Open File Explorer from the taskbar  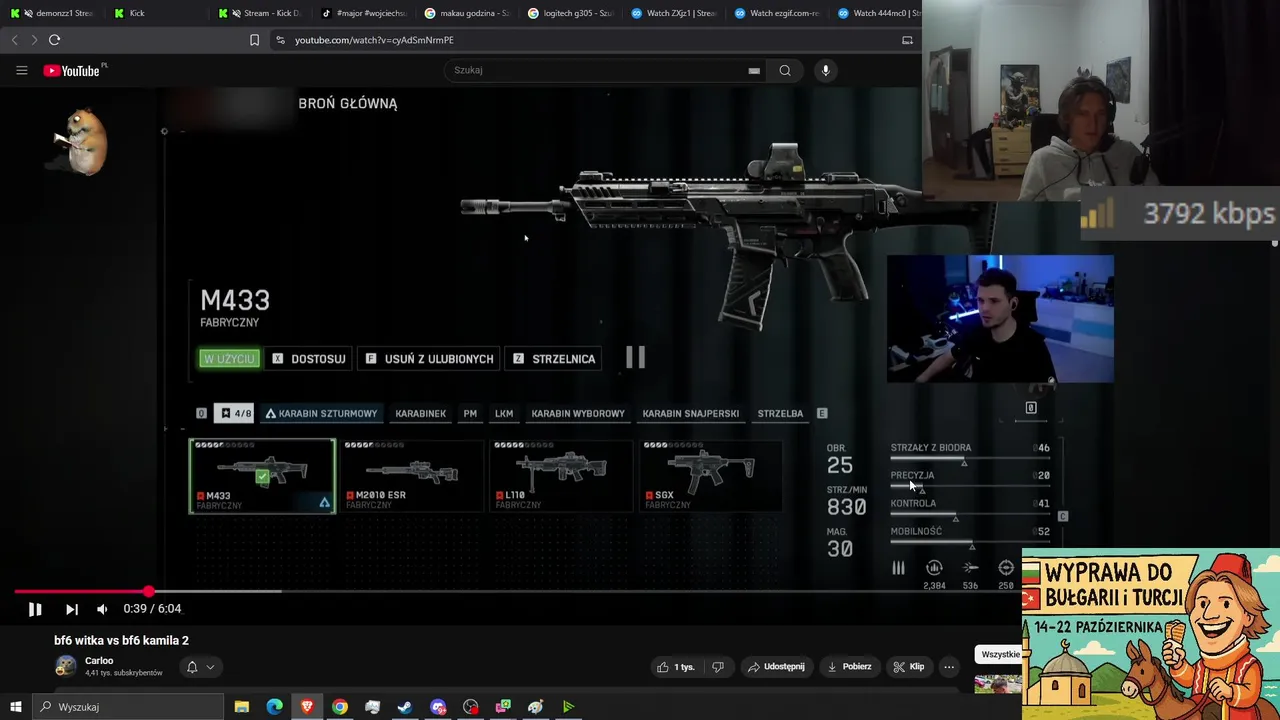[242, 707]
